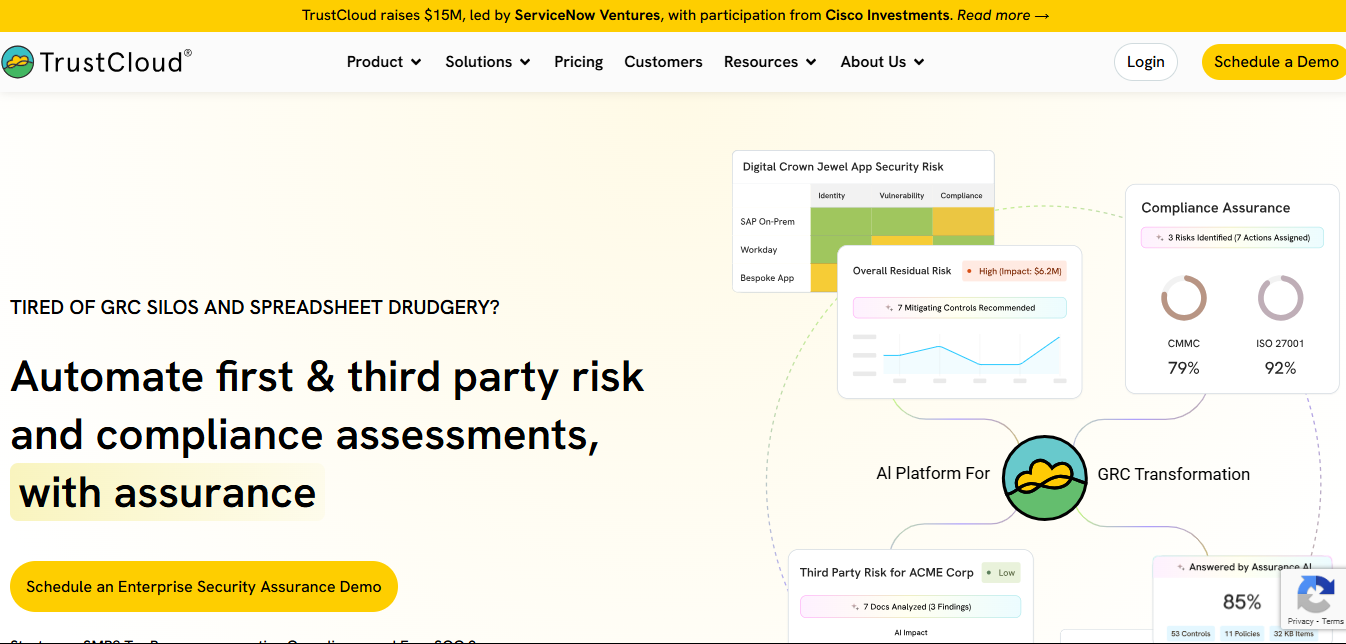
Task: Click the SAP On-Prem Identity green cell
Action: coord(840,221)
